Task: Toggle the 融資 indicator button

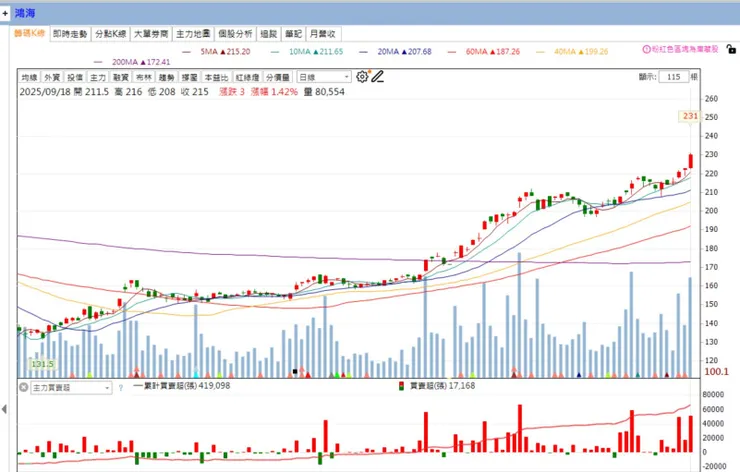Action: point(121,77)
